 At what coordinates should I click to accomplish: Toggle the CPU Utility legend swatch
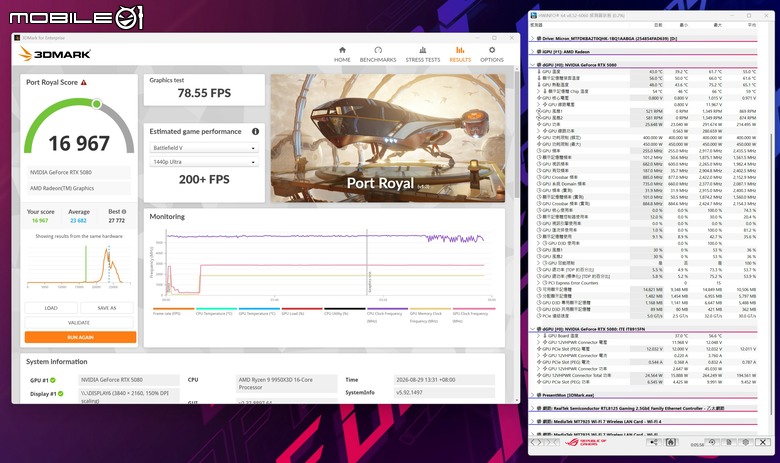pyautogui.click(x=345, y=309)
